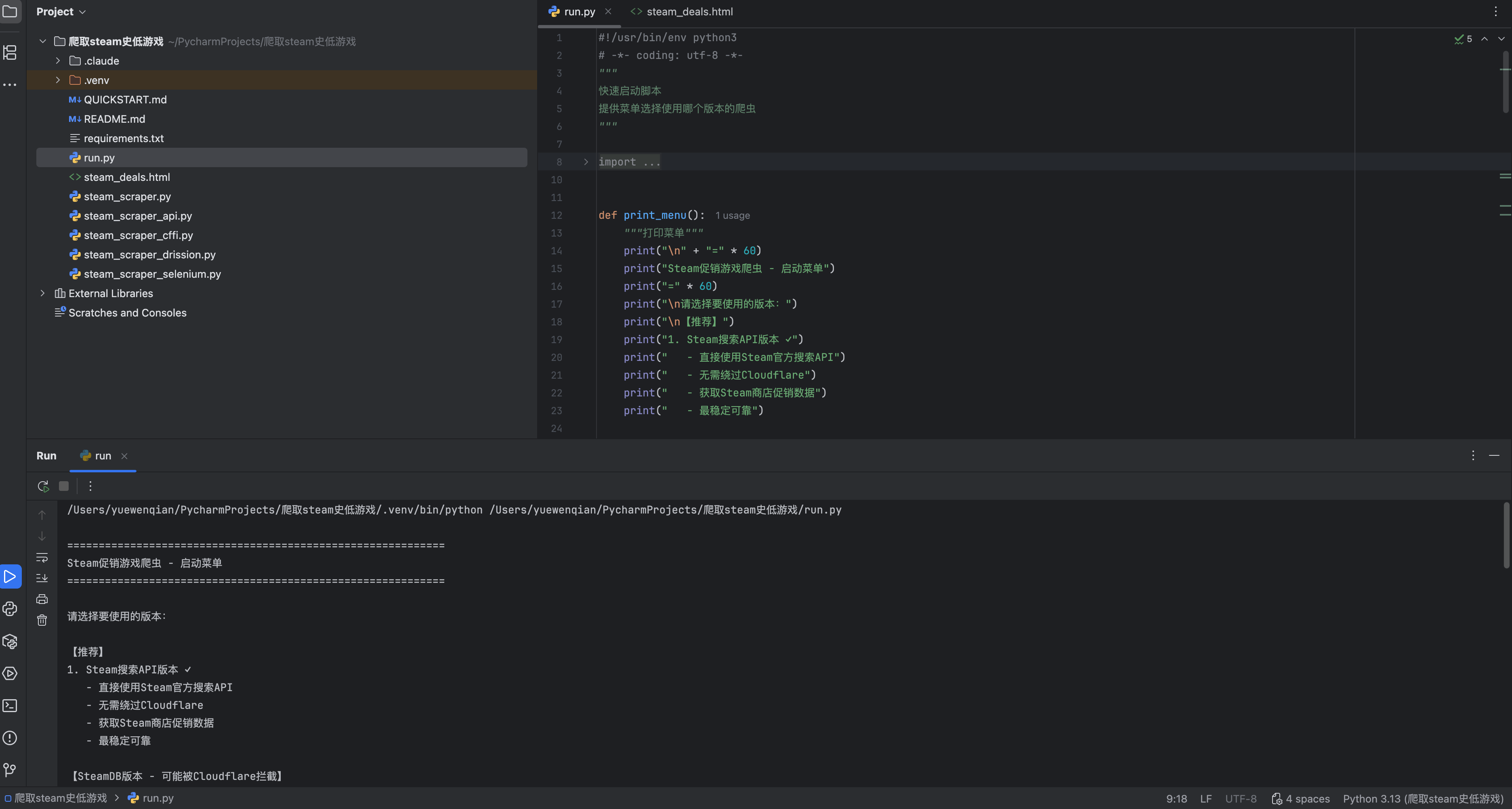Select the run tab in Run panel
This screenshot has height=809, width=1512.
103,456
